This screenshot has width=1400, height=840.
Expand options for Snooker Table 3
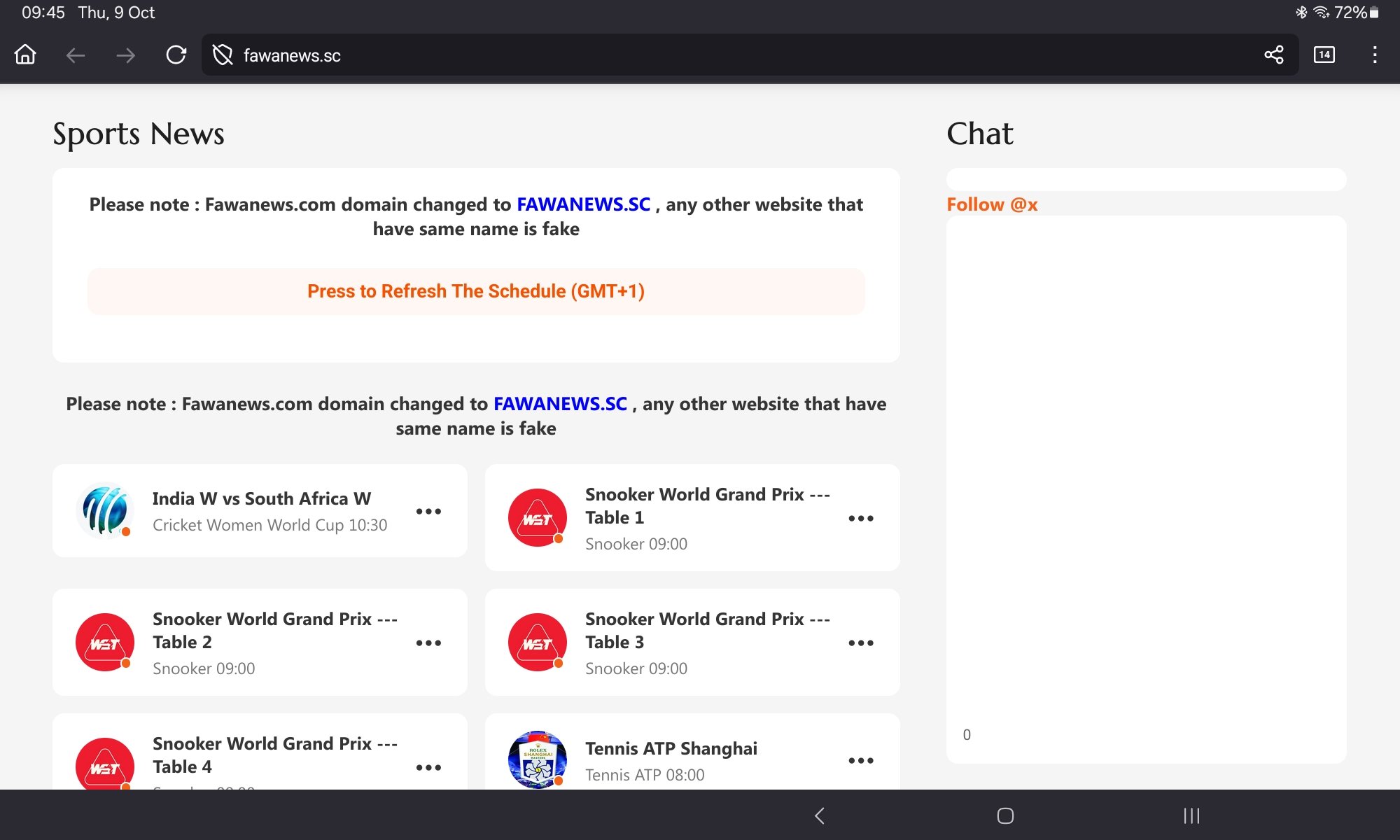pyautogui.click(x=860, y=643)
